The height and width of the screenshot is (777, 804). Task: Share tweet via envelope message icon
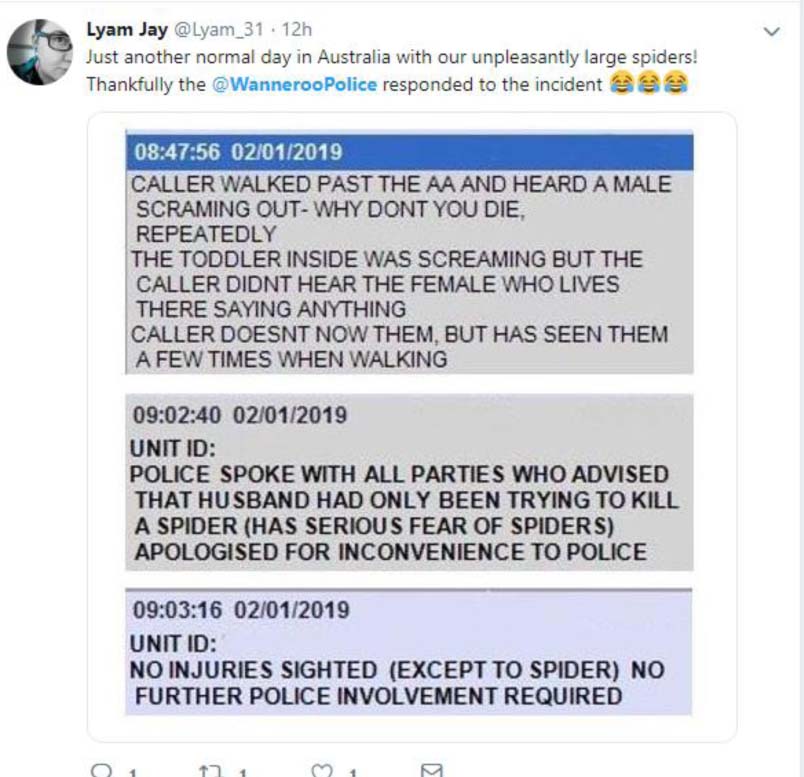click(431, 771)
